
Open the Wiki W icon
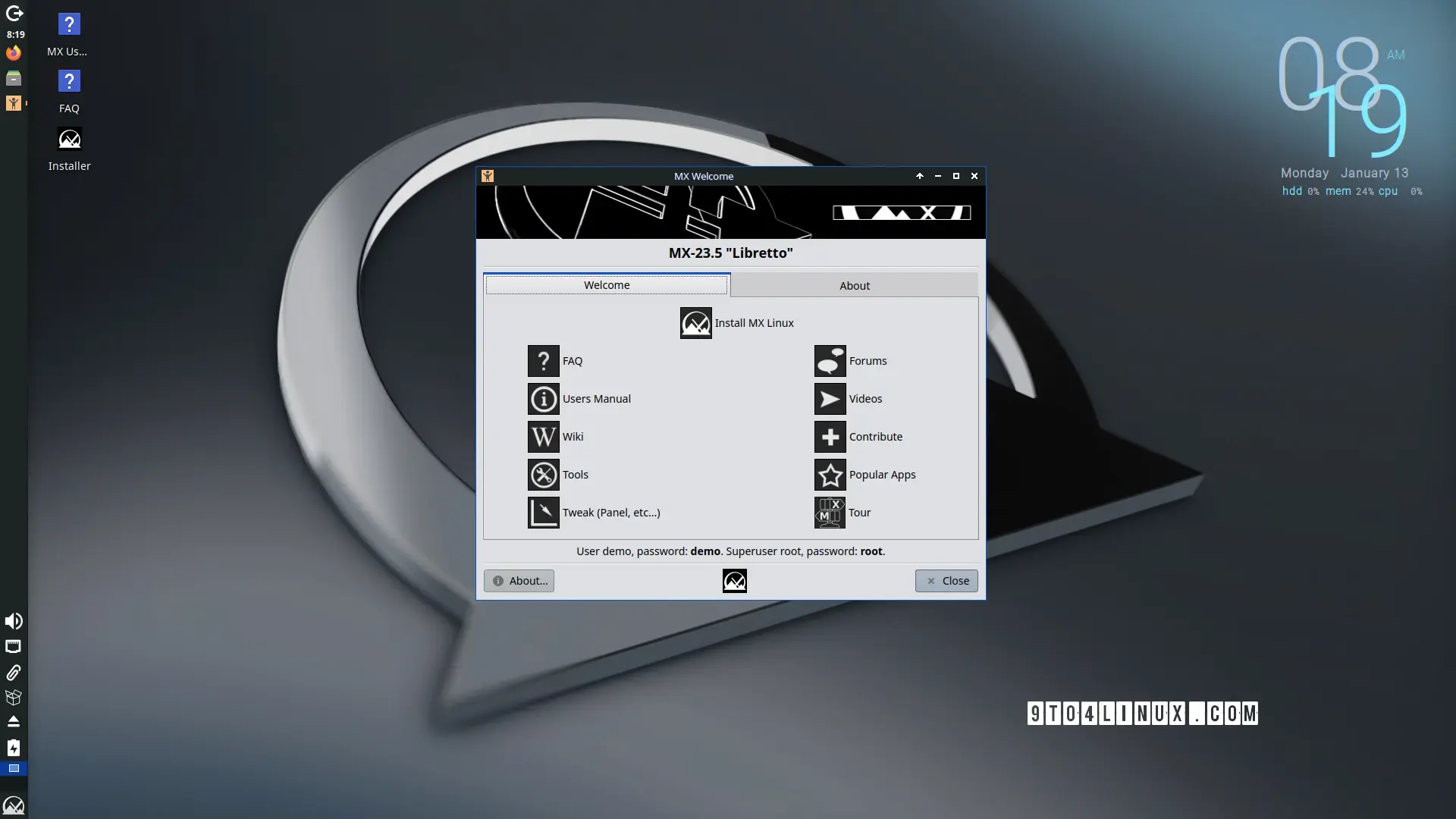[x=543, y=437]
